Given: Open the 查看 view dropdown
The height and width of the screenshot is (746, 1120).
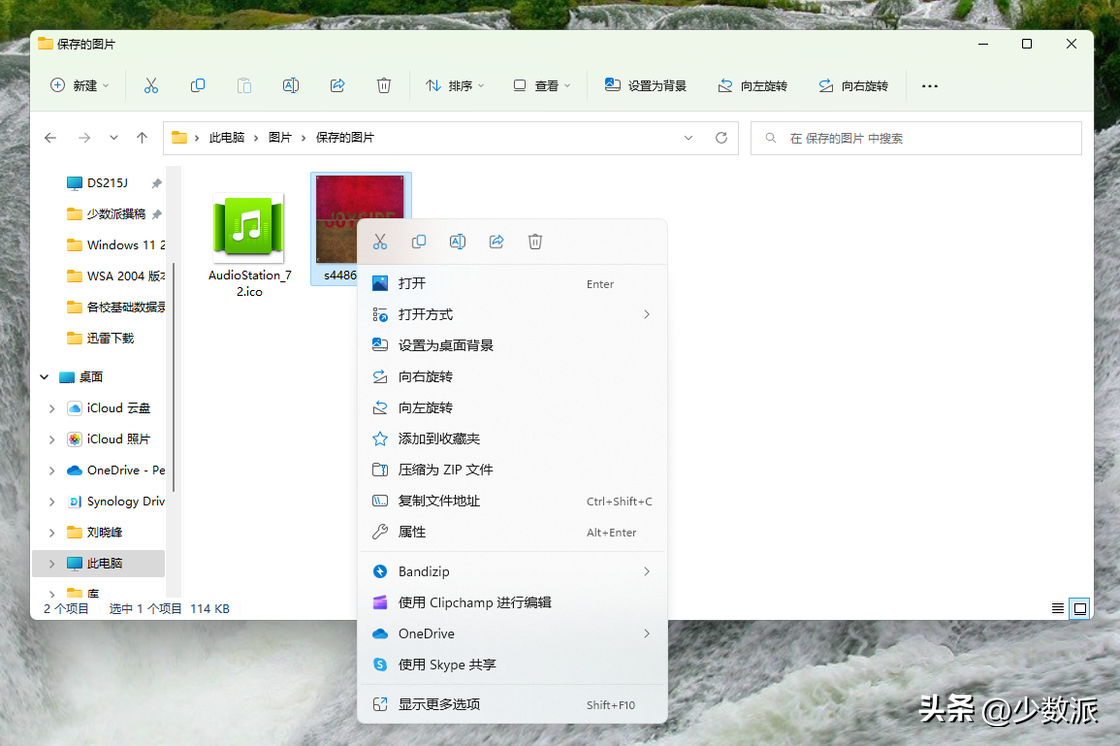Looking at the screenshot, I should [x=542, y=86].
